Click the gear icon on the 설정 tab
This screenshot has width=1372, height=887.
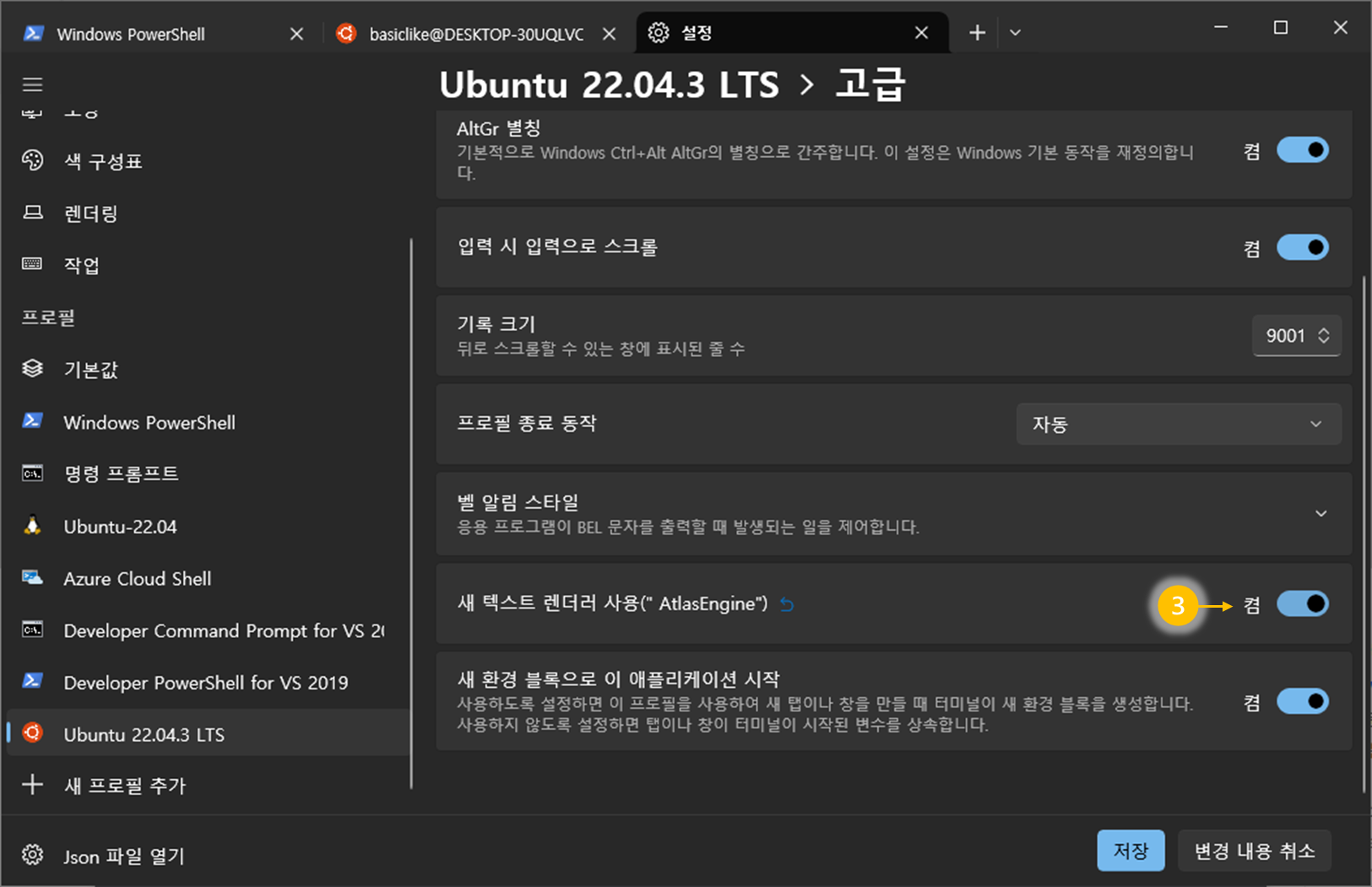659,33
